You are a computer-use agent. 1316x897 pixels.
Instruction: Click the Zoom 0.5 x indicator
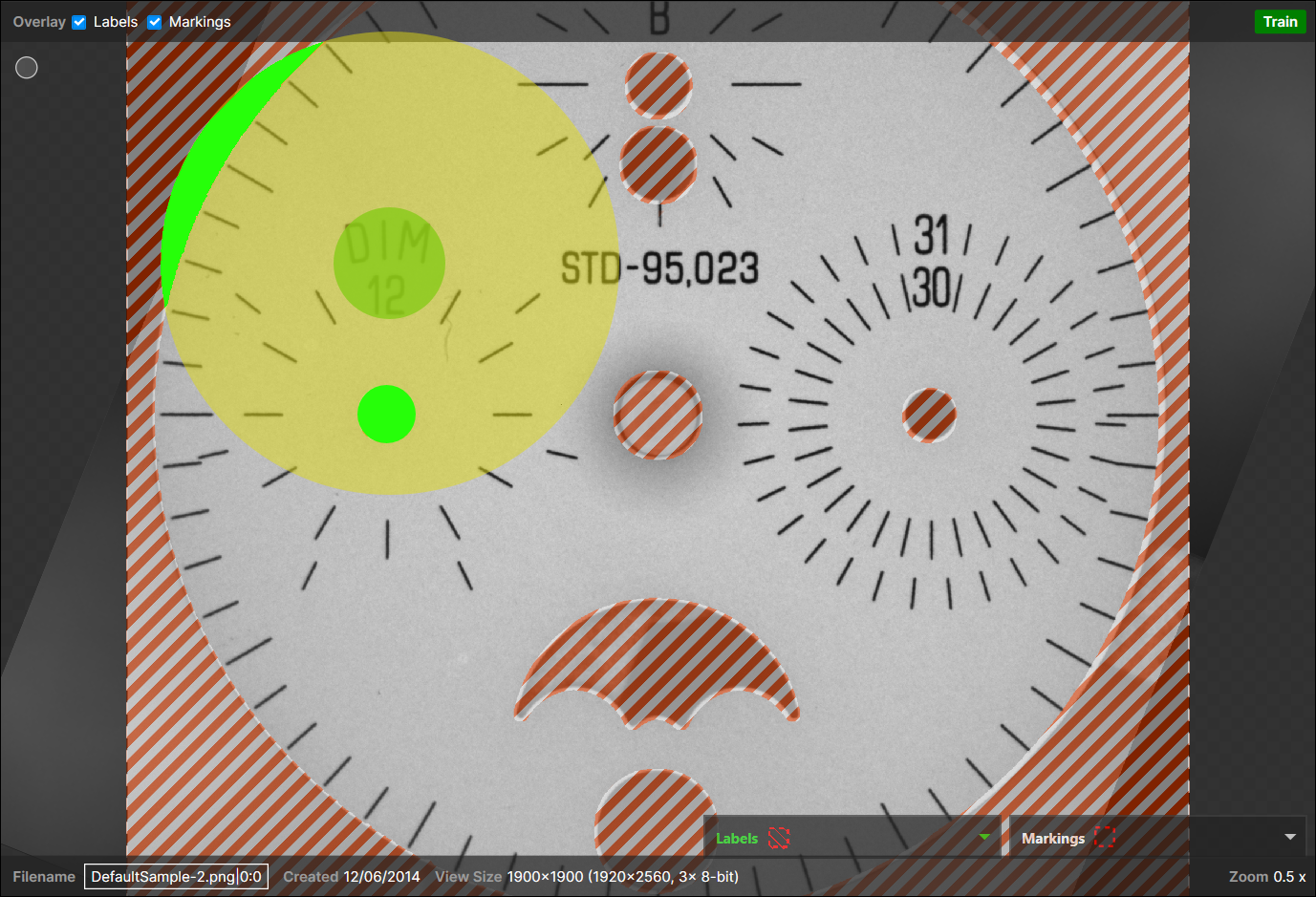[1266, 876]
